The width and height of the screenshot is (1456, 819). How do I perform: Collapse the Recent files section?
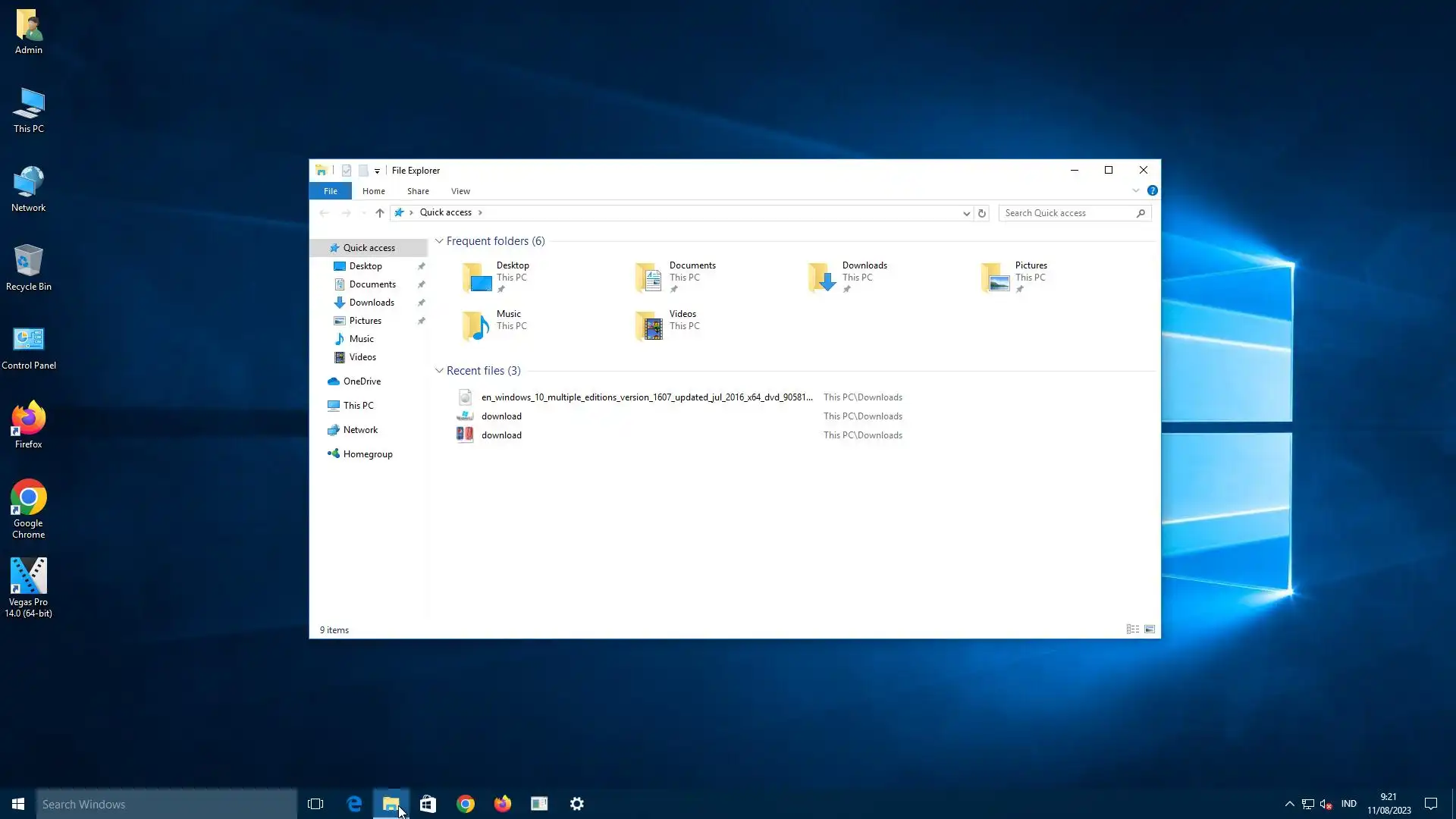[439, 371]
